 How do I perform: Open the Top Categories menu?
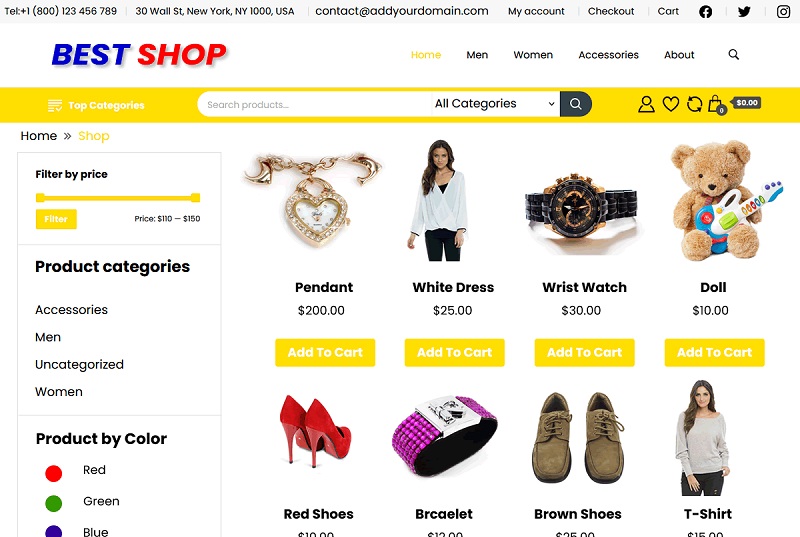96,106
